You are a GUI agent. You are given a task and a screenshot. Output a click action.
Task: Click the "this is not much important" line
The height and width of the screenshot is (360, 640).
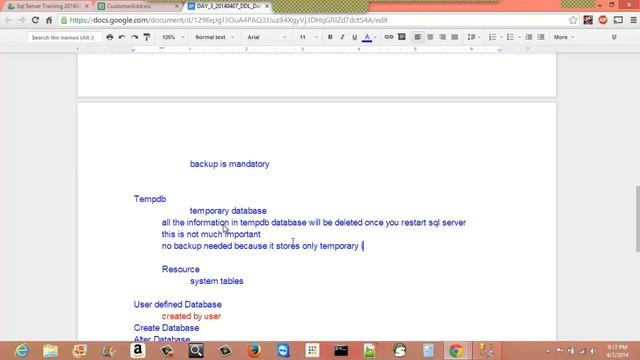point(211,234)
